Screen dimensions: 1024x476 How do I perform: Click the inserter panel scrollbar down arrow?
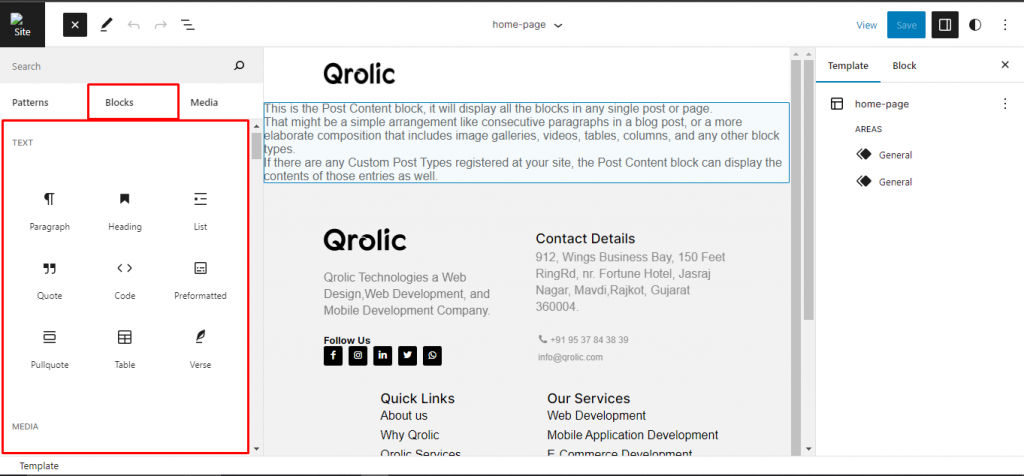[x=256, y=449]
